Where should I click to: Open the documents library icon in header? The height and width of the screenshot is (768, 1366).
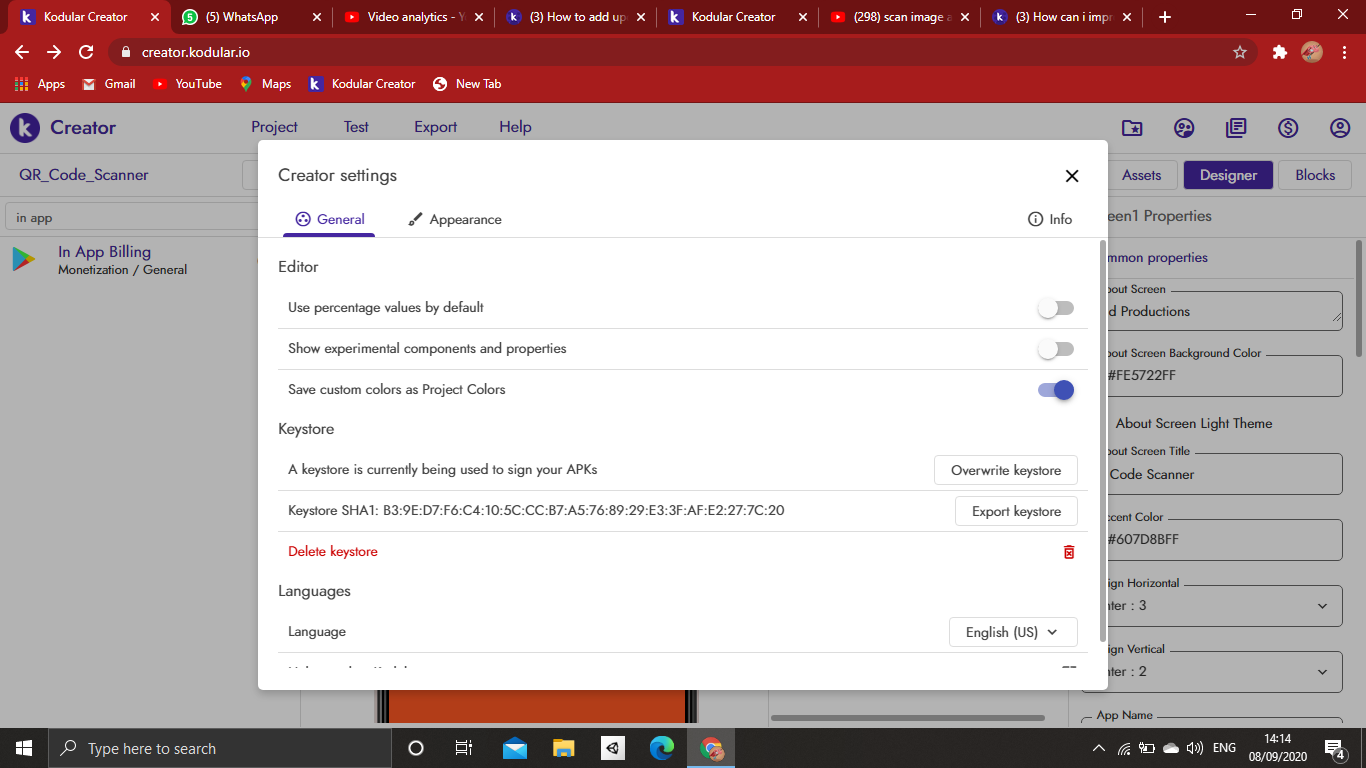(1236, 128)
